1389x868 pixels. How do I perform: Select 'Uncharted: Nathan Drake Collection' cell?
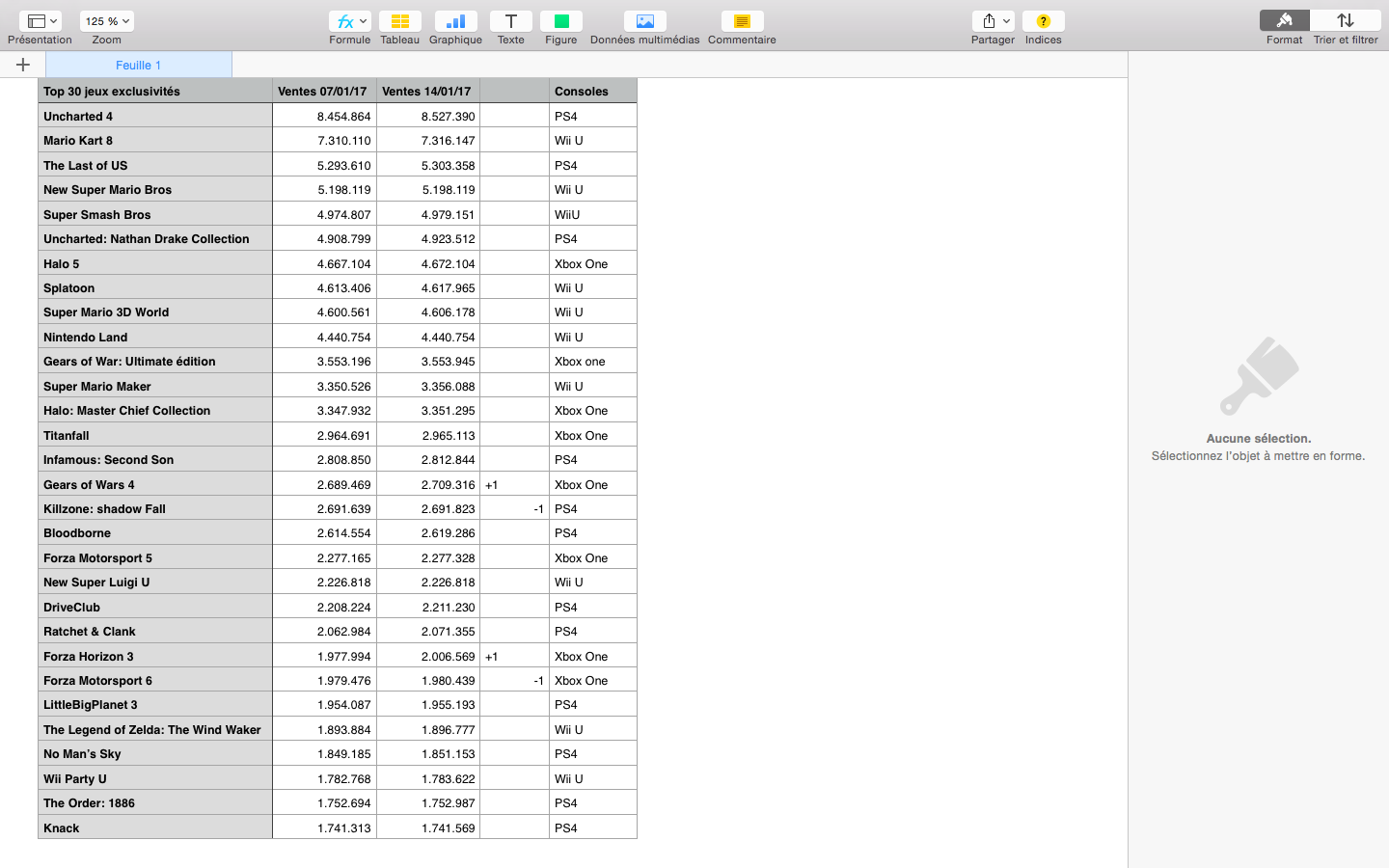coord(155,238)
